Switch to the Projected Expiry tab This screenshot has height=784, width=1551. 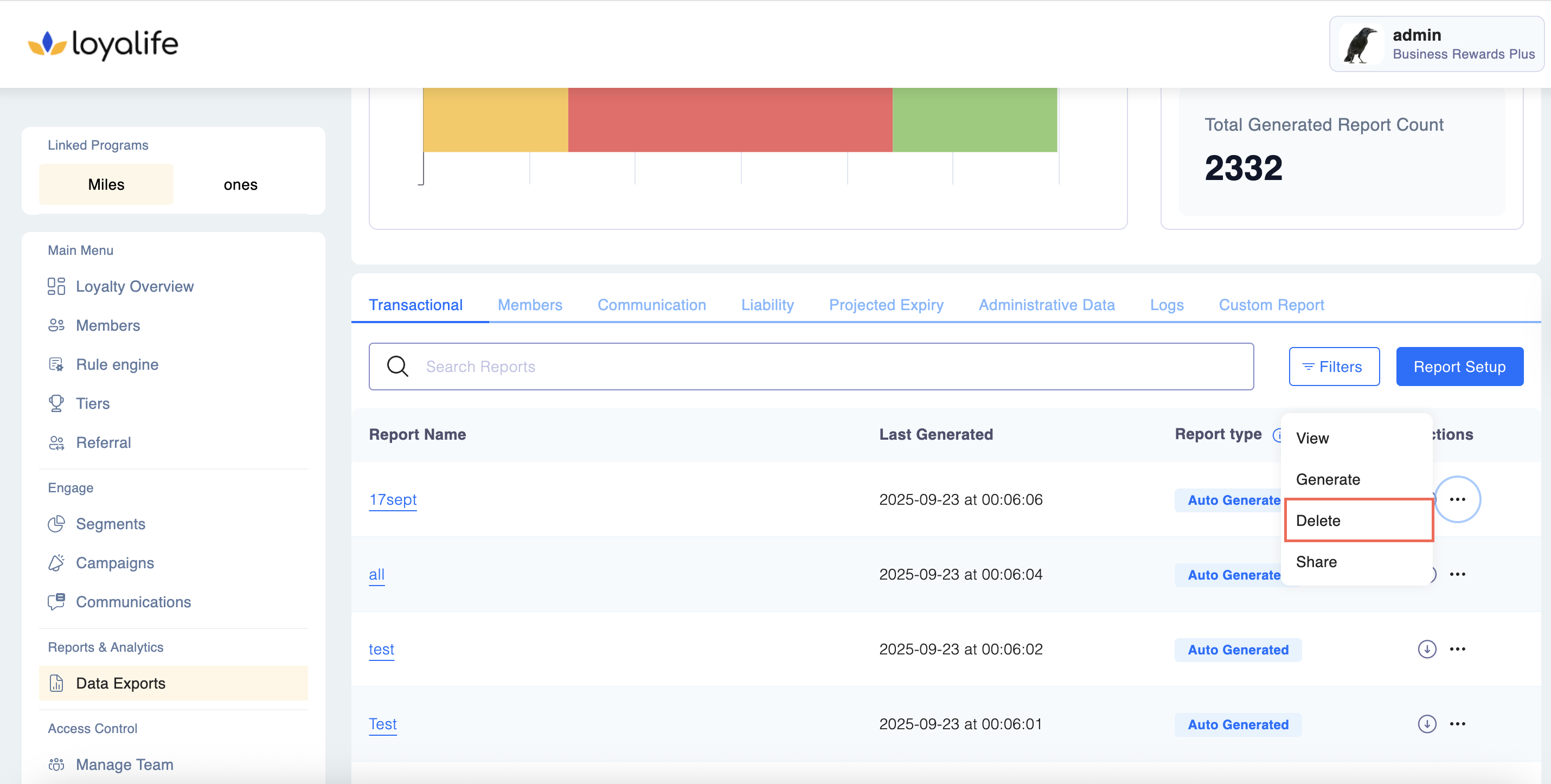coord(886,305)
